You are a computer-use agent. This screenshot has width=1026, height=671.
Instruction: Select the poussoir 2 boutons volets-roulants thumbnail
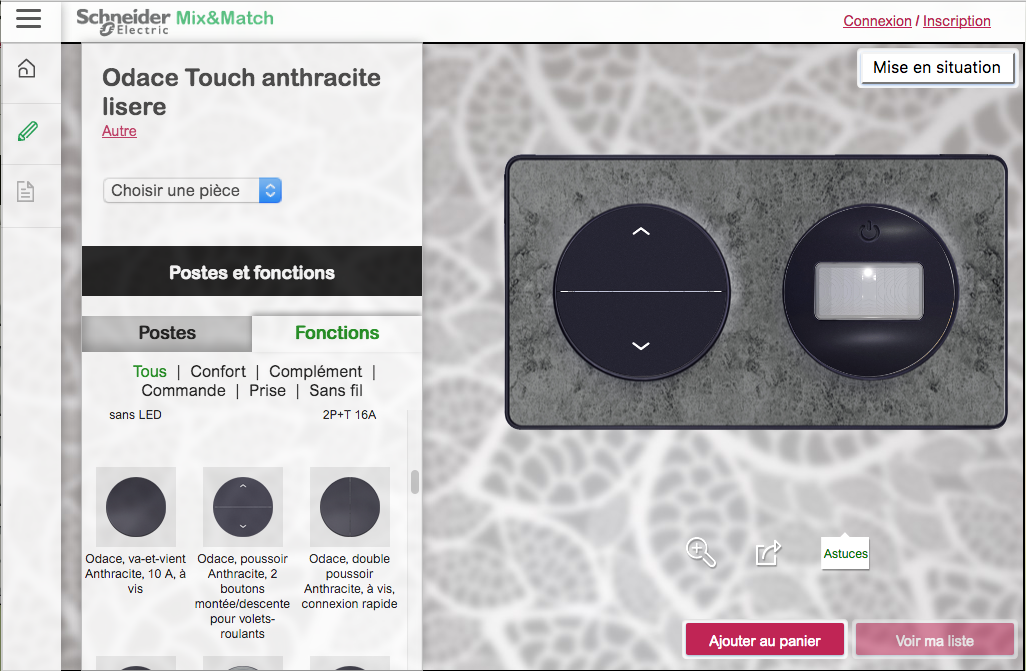pyautogui.click(x=243, y=507)
